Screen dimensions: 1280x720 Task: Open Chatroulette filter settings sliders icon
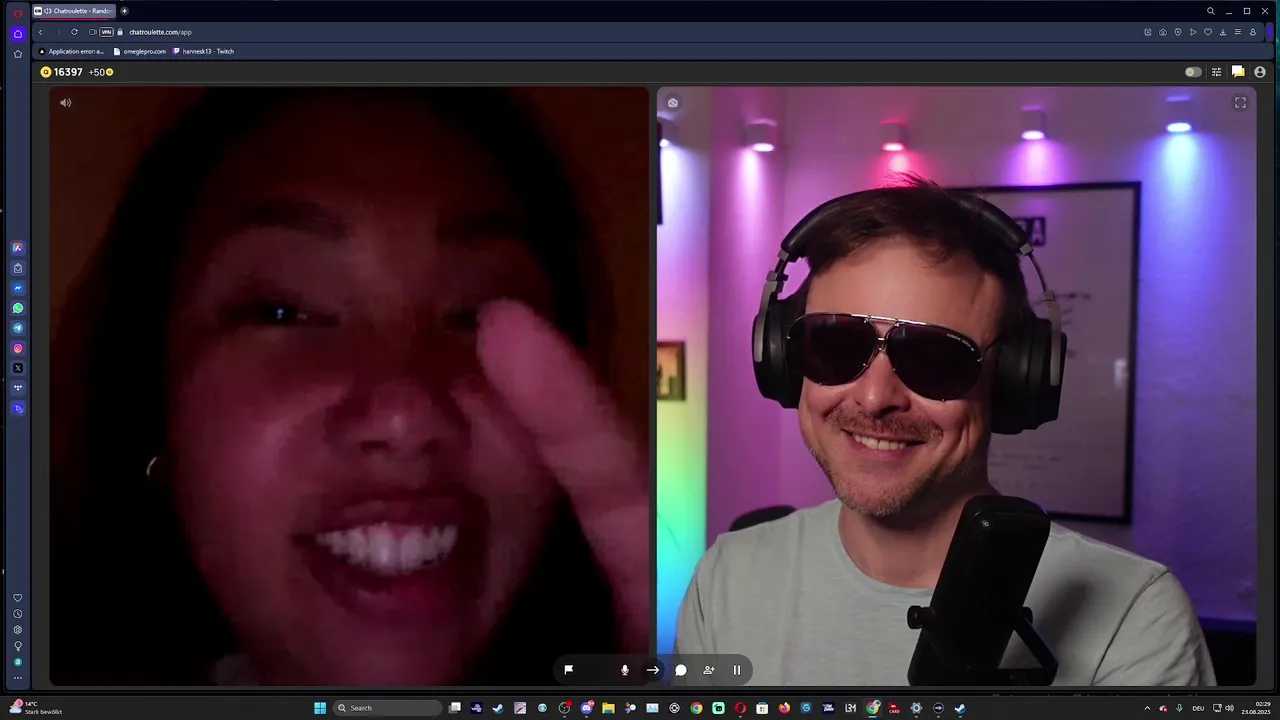pyautogui.click(x=1217, y=72)
